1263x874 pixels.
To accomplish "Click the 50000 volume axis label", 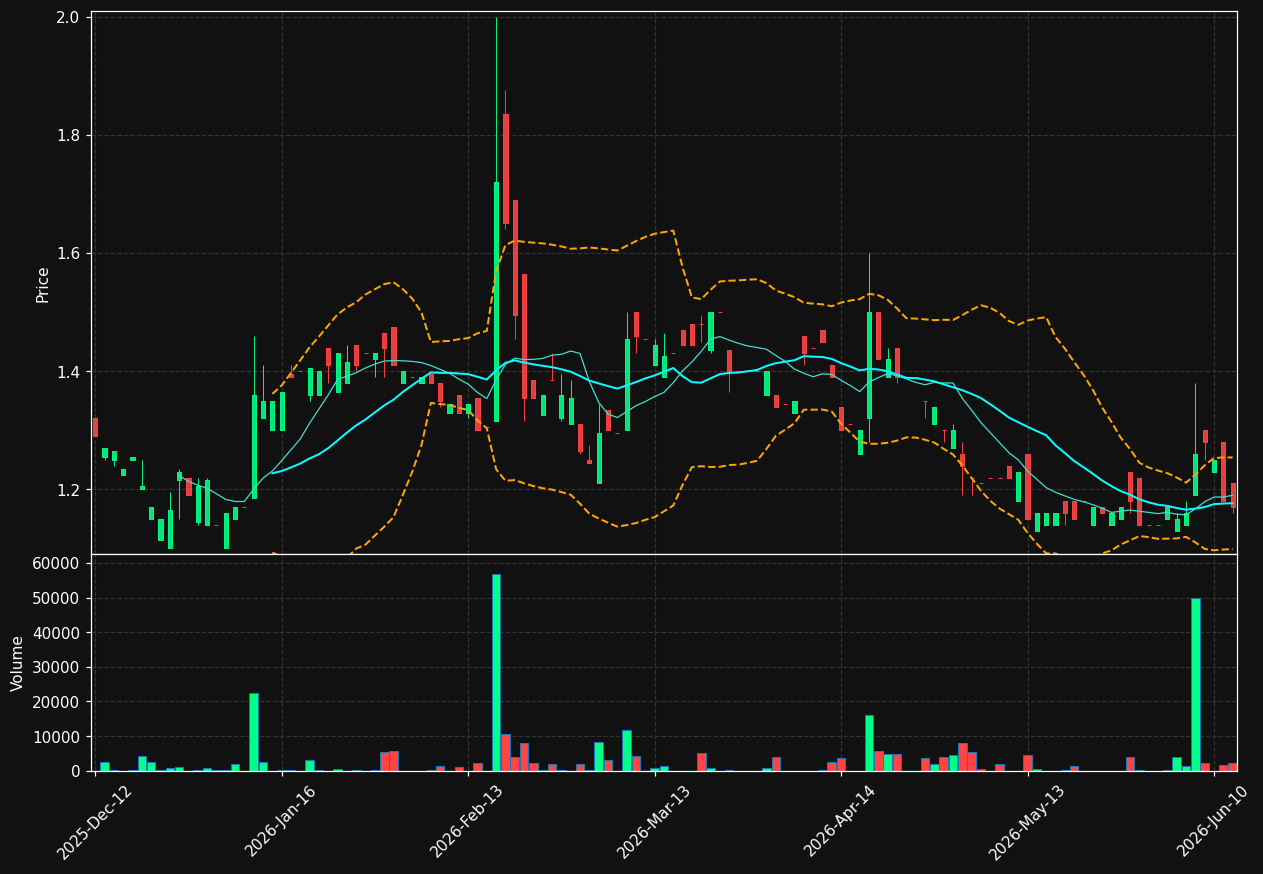I will [58, 599].
